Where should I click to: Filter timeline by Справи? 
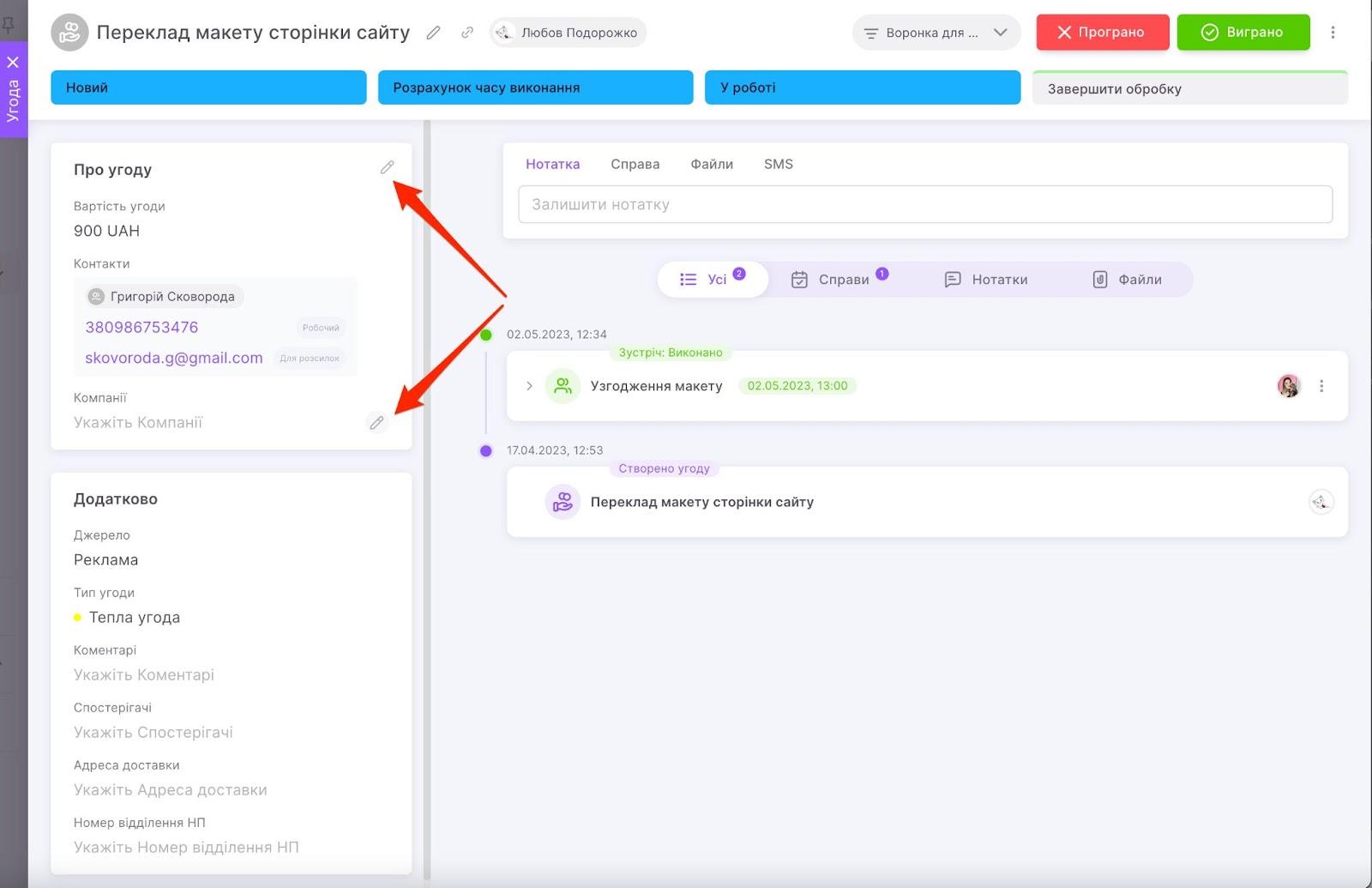click(839, 280)
